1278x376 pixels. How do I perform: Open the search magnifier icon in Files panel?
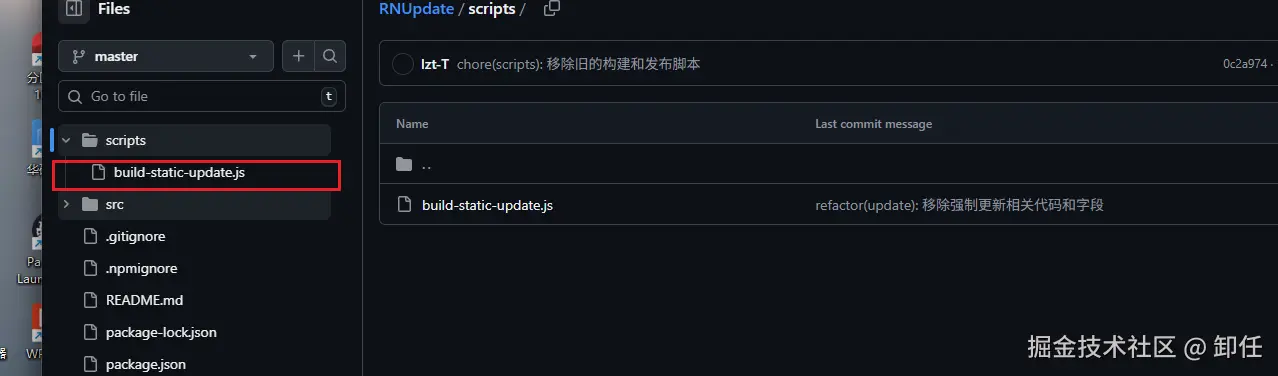coord(330,57)
